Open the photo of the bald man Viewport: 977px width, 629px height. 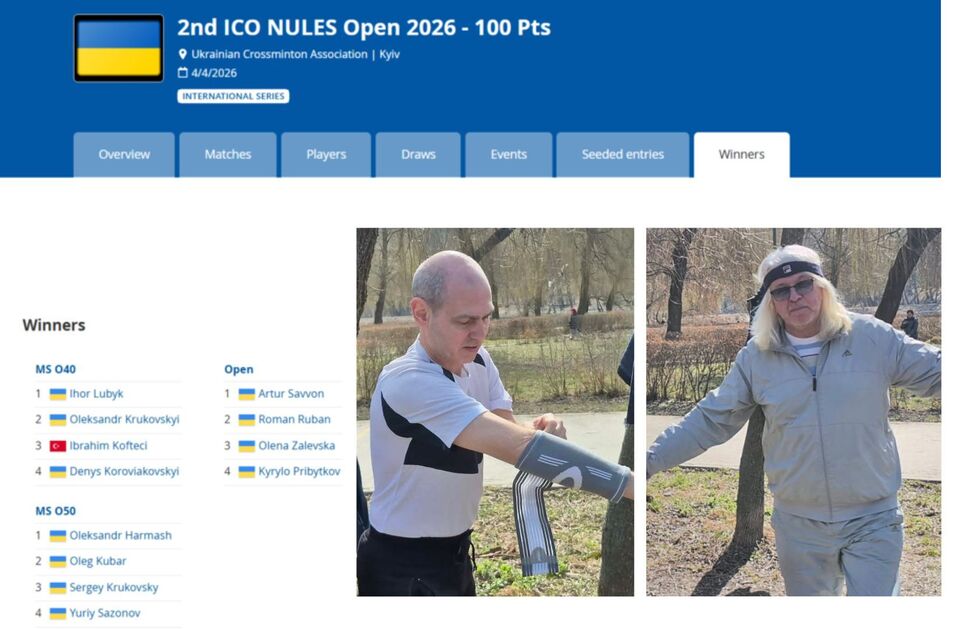tap(495, 412)
